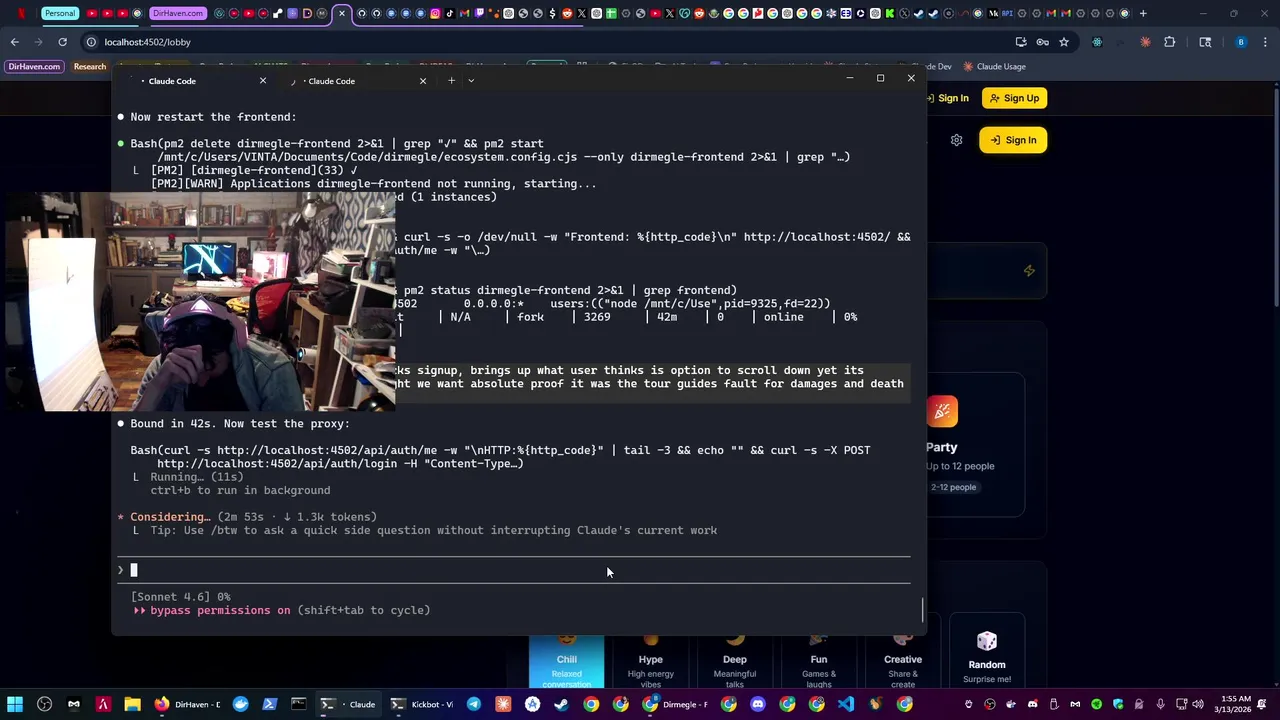Image resolution: width=1280 pixels, height=720 pixels.
Task: Open the lobby settings gear icon
Action: tap(957, 140)
